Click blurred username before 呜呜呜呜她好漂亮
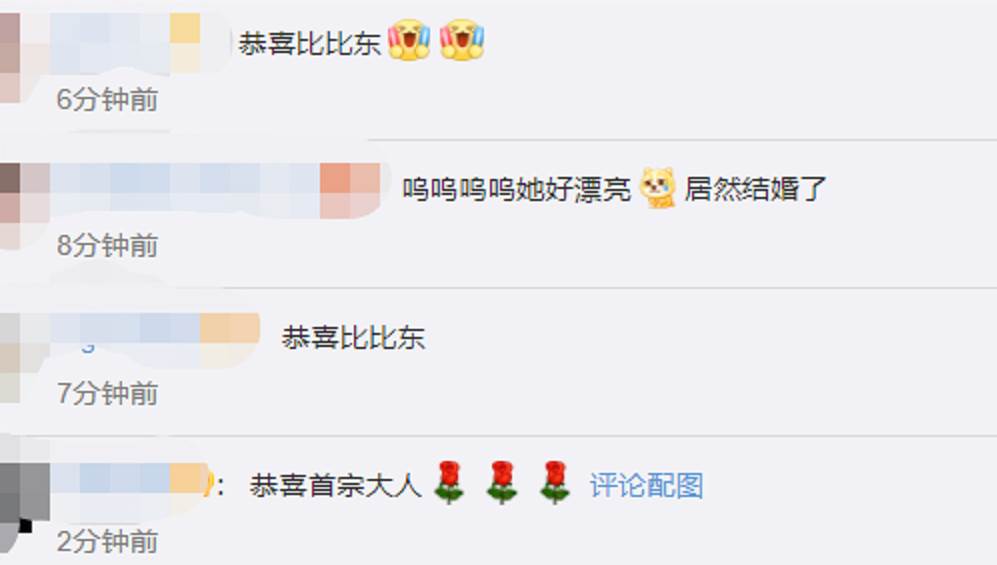Image resolution: width=997 pixels, height=565 pixels. click(215, 191)
